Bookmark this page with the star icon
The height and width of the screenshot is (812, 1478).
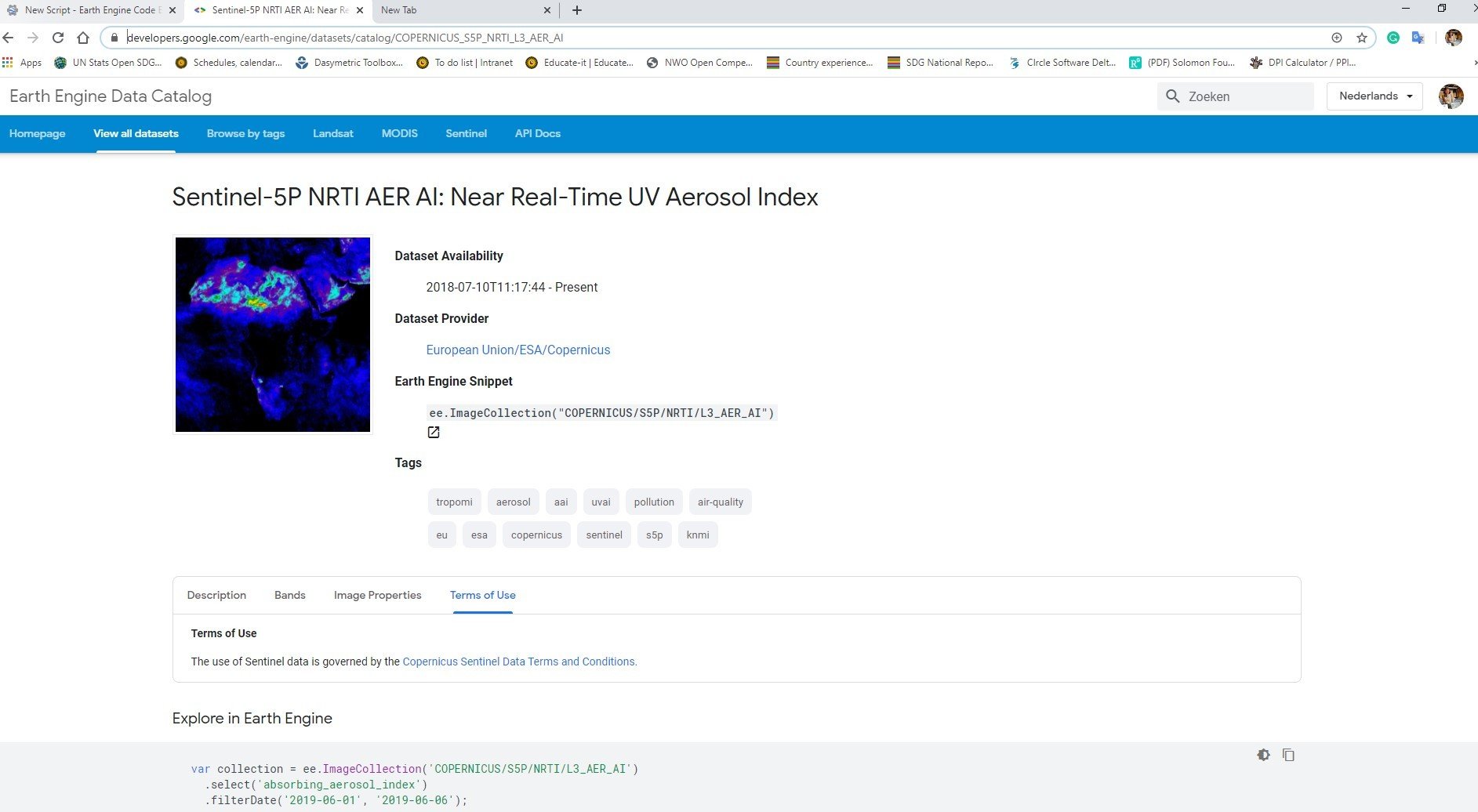point(1362,38)
